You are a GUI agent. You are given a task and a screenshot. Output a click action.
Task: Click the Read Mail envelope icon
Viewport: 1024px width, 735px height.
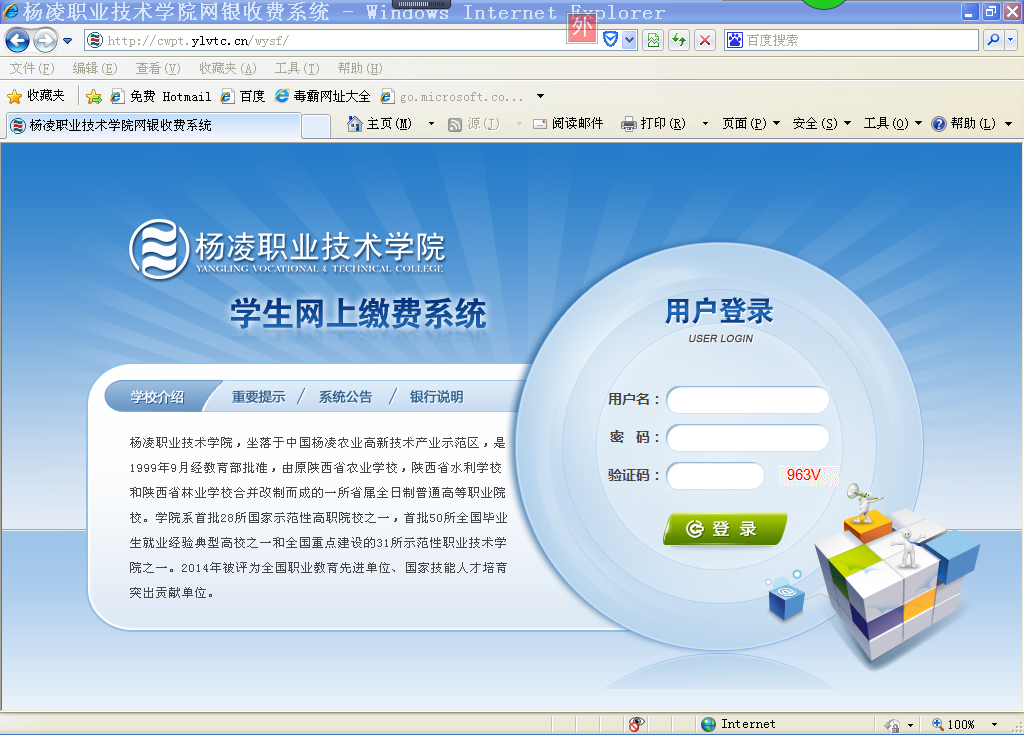(540, 124)
